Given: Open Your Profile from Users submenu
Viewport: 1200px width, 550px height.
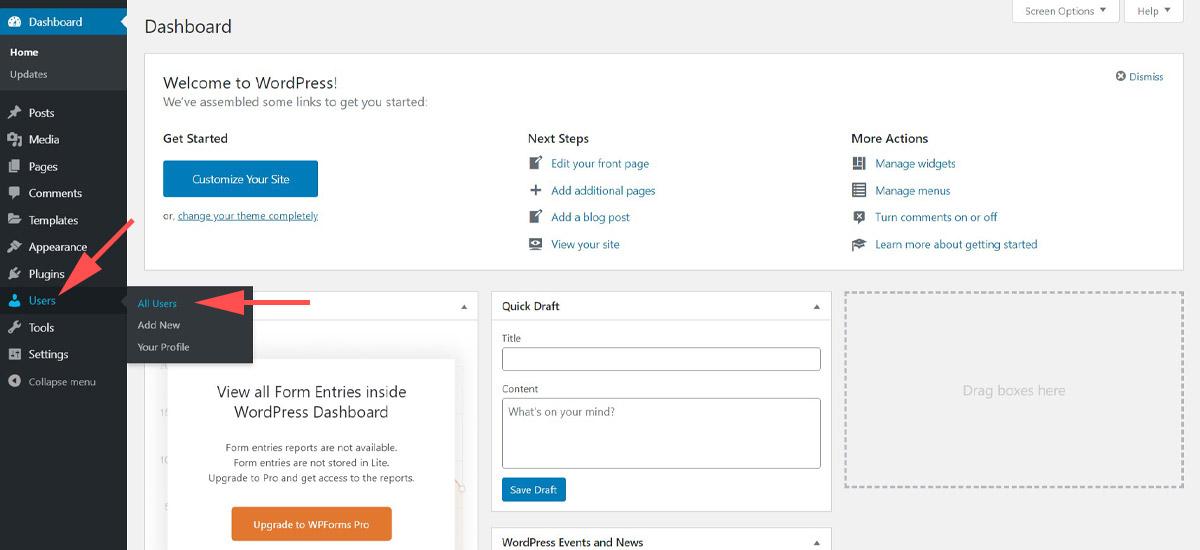Looking at the screenshot, I should tap(163, 347).
